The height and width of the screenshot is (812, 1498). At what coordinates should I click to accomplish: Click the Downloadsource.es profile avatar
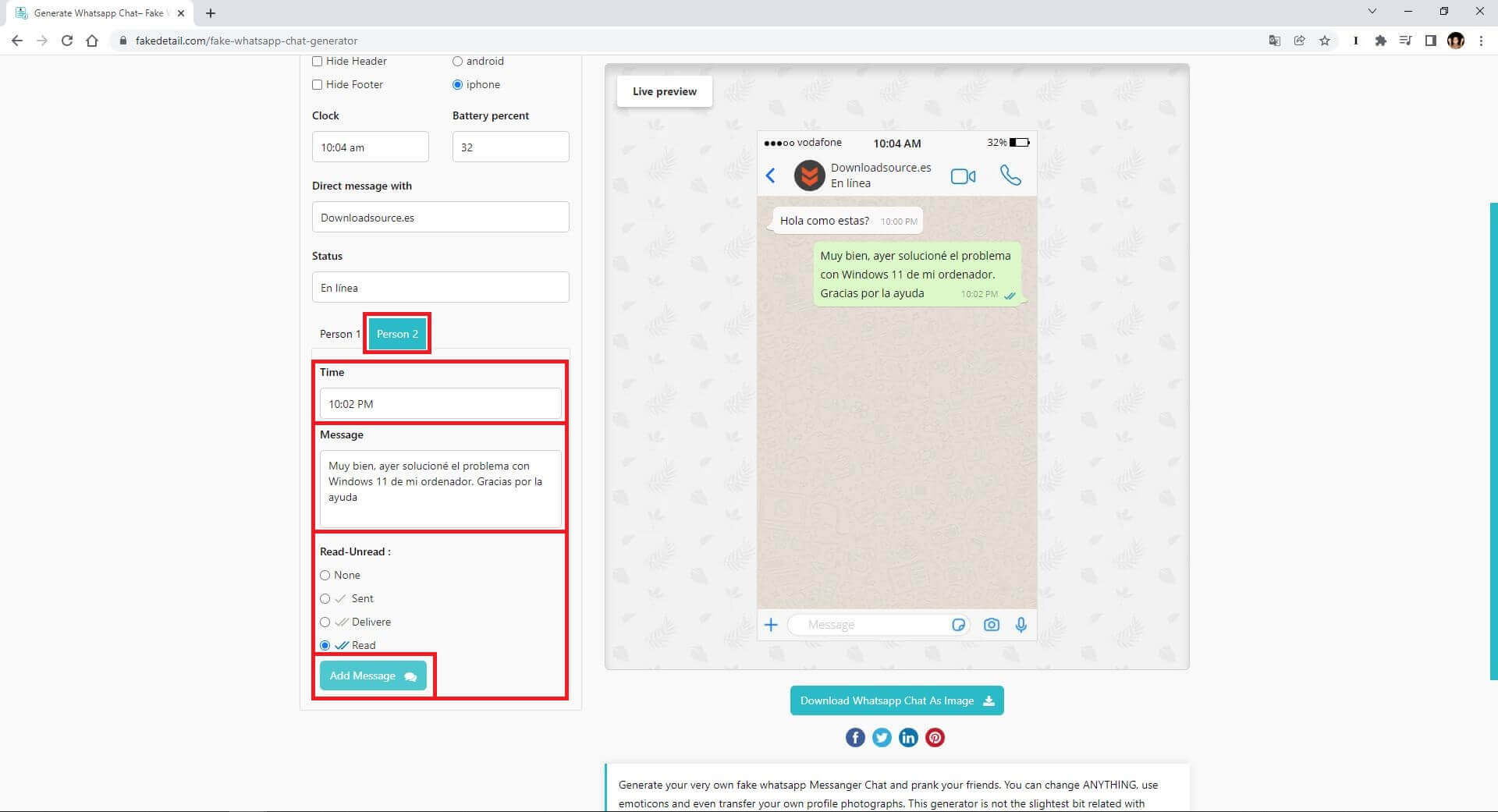tap(809, 176)
